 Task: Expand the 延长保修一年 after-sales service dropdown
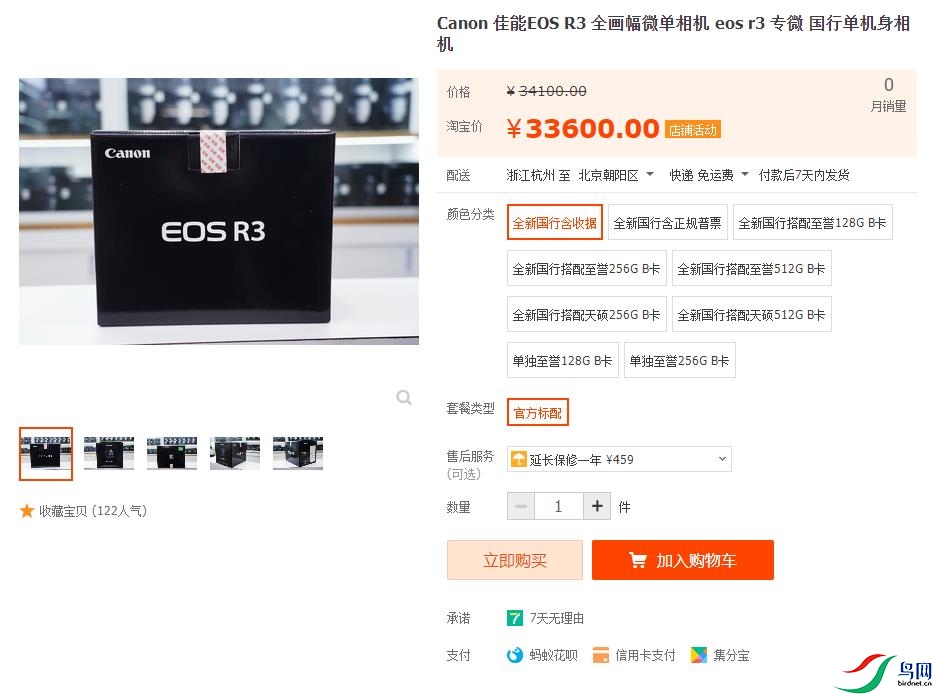pyautogui.click(x=619, y=459)
